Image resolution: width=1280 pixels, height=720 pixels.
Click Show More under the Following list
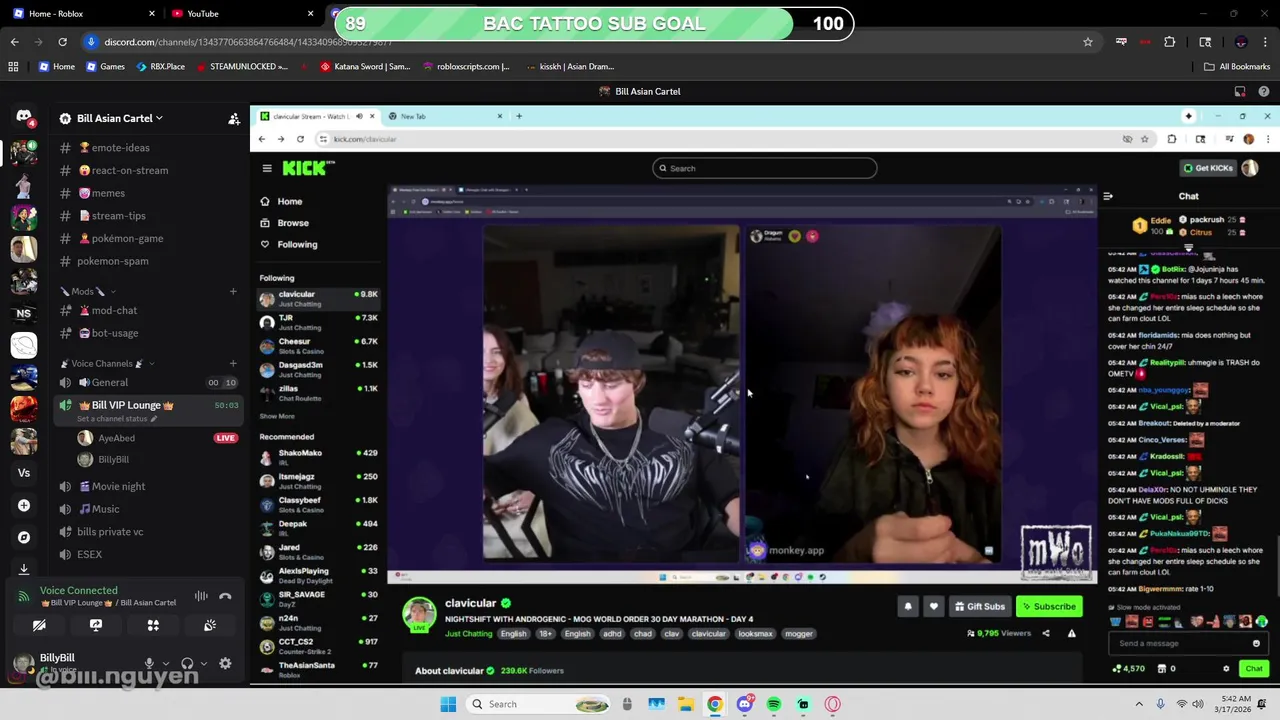[277, 416]
